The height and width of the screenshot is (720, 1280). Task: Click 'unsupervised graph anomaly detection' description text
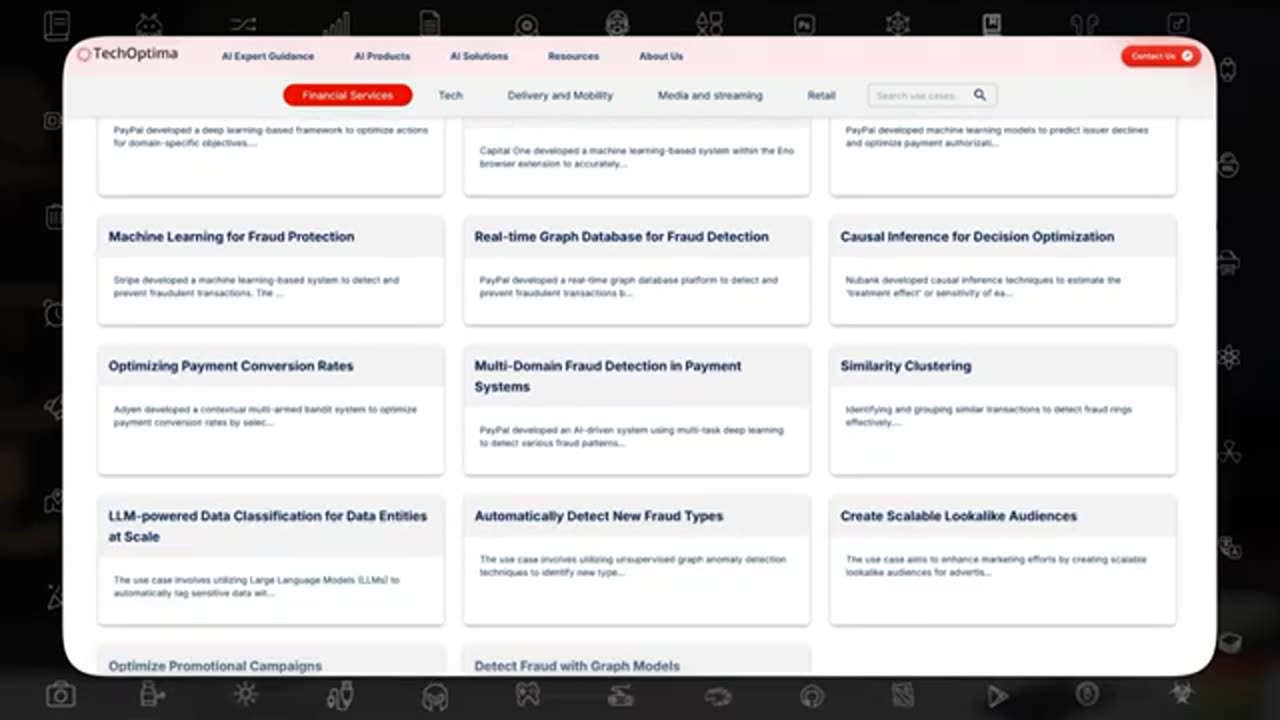click(633, 566)
